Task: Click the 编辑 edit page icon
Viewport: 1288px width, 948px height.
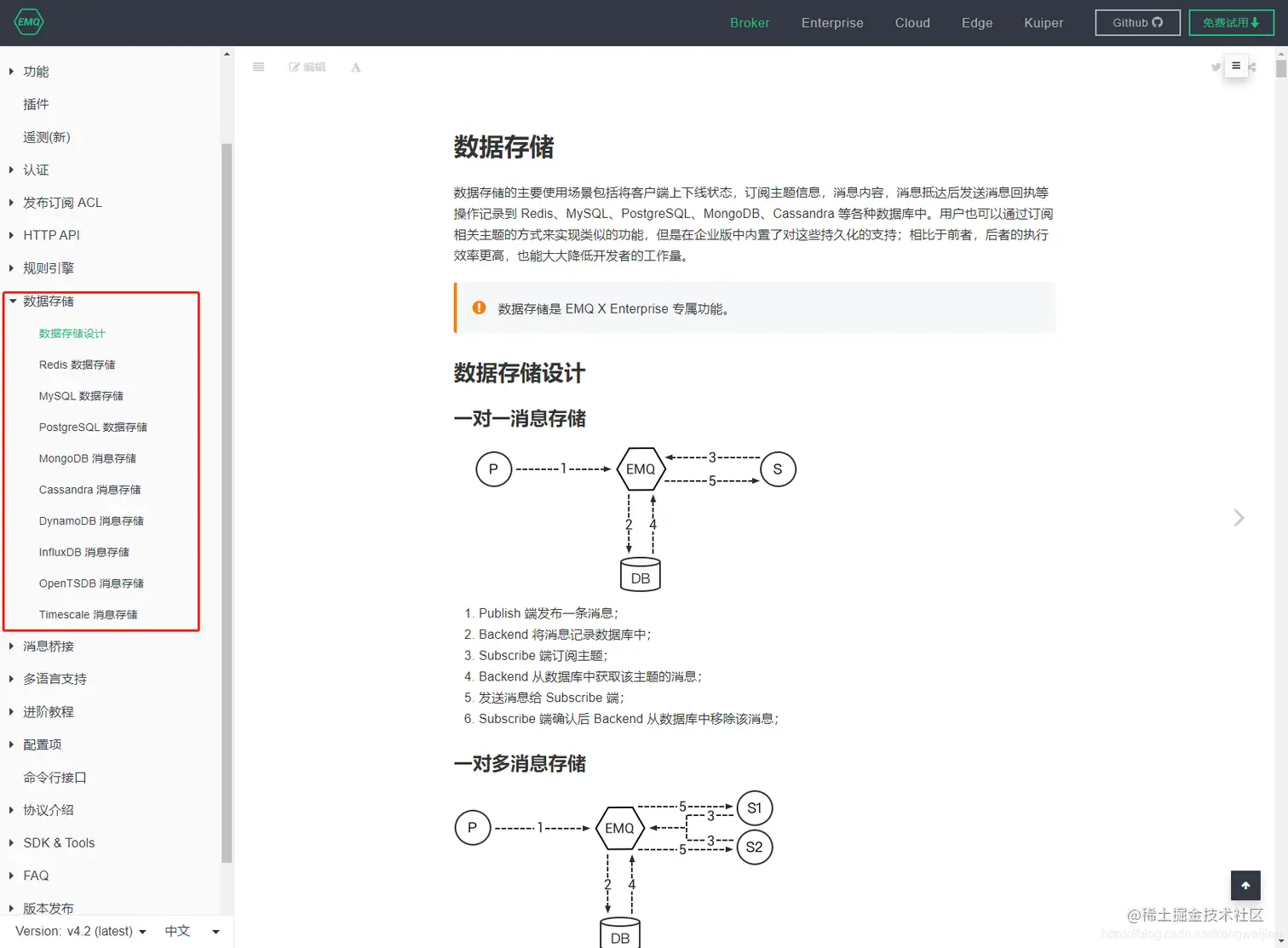Action: pos(308,66)
